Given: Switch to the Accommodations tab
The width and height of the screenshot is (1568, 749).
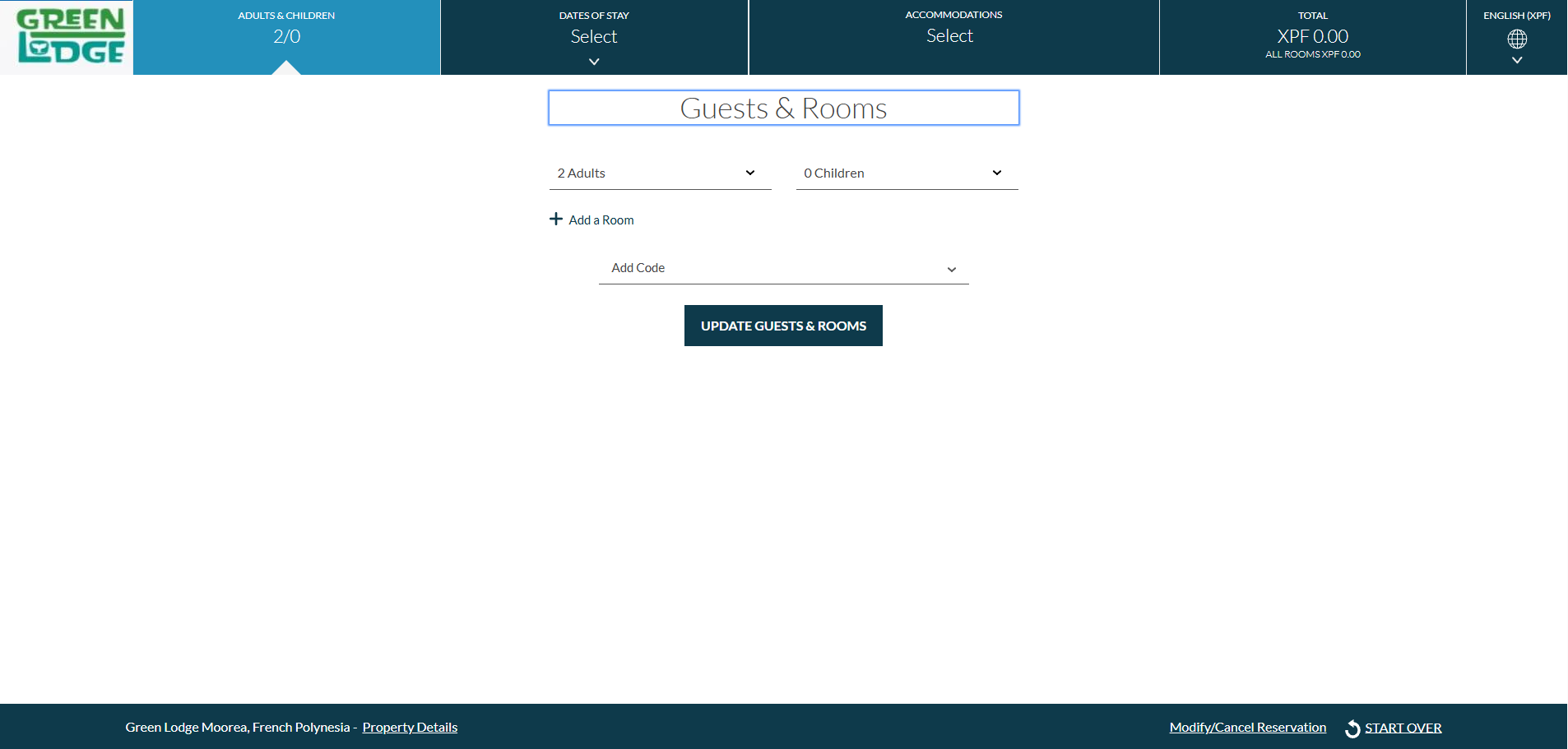Looking at the screenshot, I should [952, 37].
